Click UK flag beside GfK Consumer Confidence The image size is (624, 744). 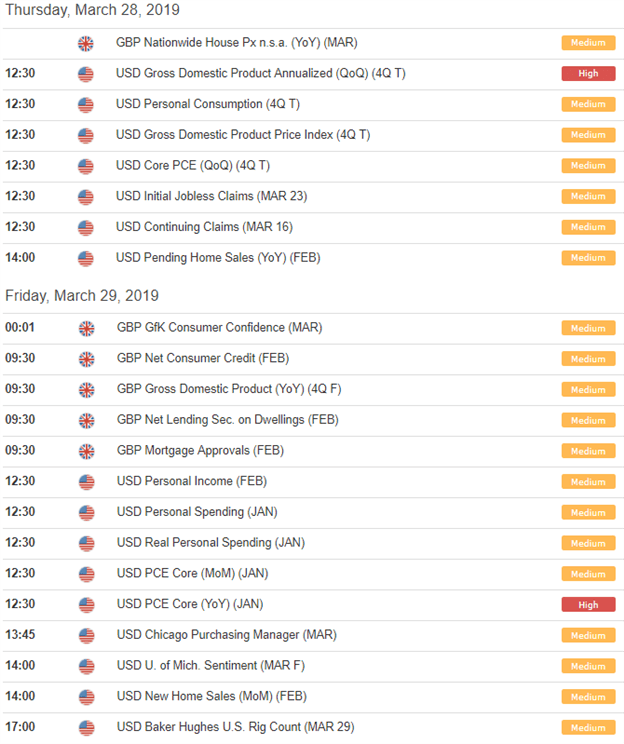pos(86,328)
